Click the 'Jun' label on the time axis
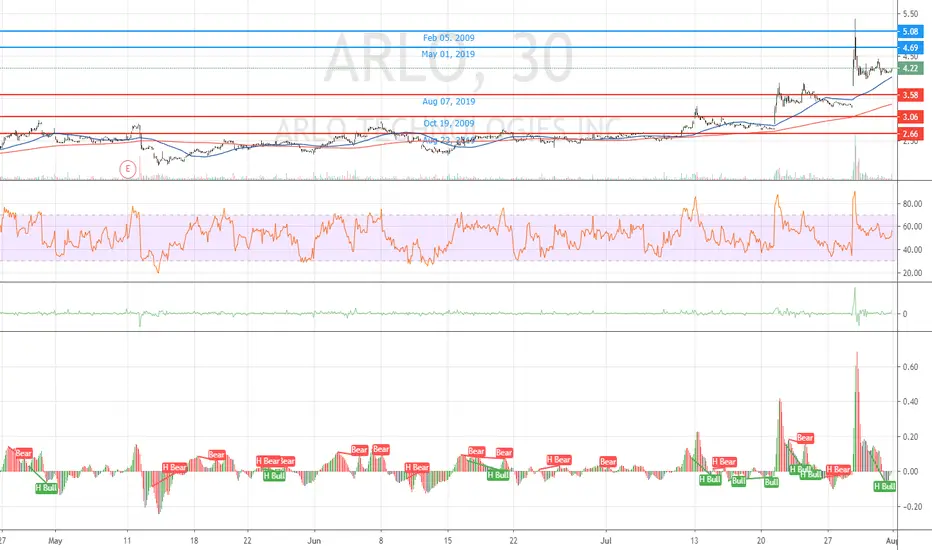The image size is (932, 550). click(314, 540)
